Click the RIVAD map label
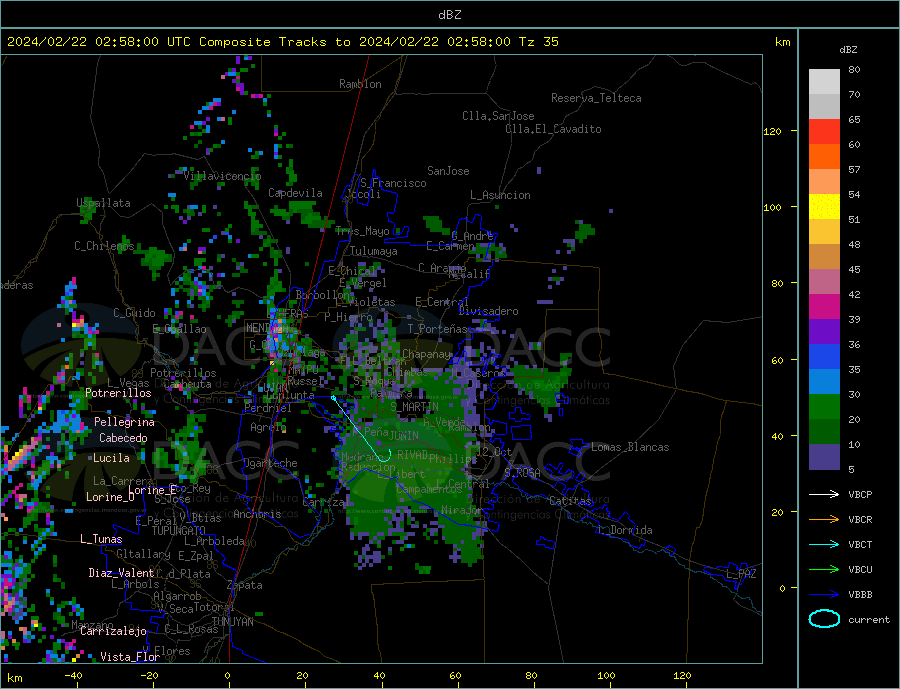Viewport: 900px width, 689px height. [412, 455]
